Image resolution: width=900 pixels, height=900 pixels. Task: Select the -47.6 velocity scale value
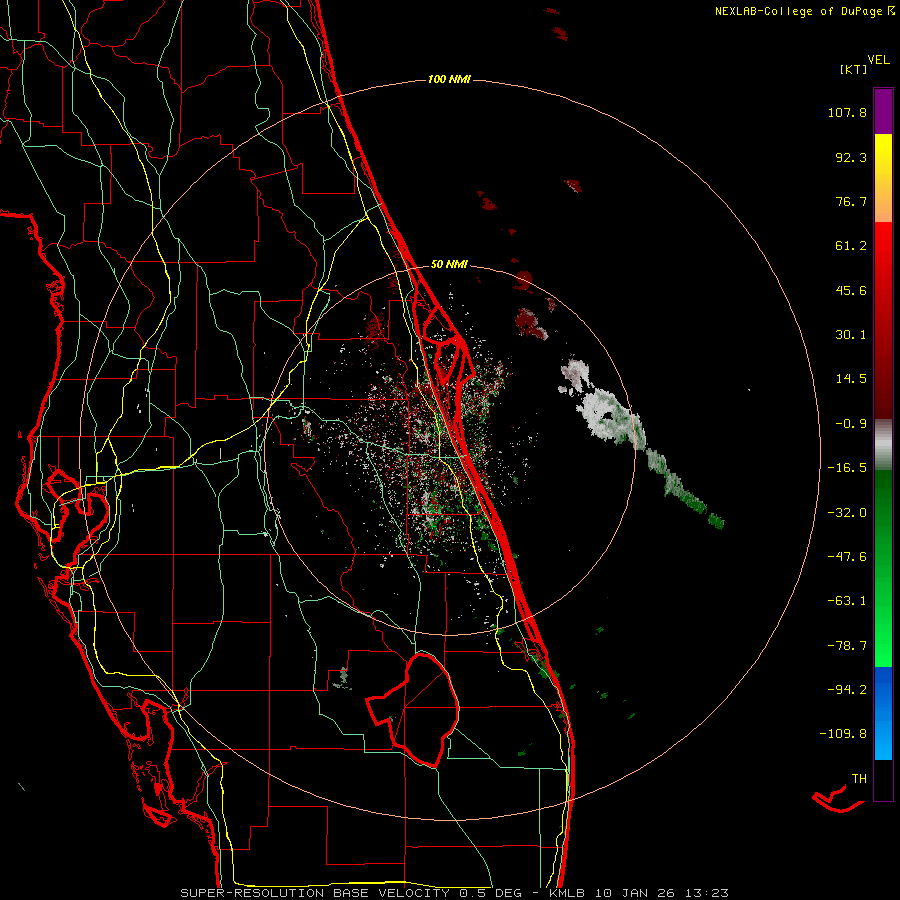pos(847,557)
